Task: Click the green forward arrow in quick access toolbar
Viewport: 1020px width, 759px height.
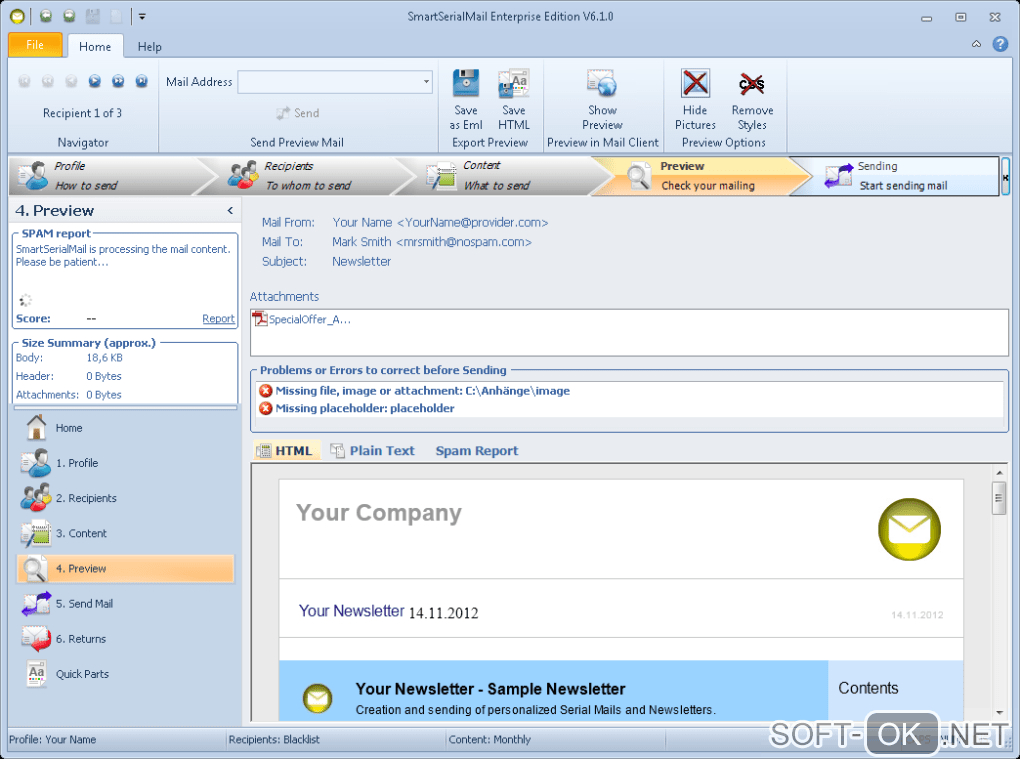Action: (69, 16)
